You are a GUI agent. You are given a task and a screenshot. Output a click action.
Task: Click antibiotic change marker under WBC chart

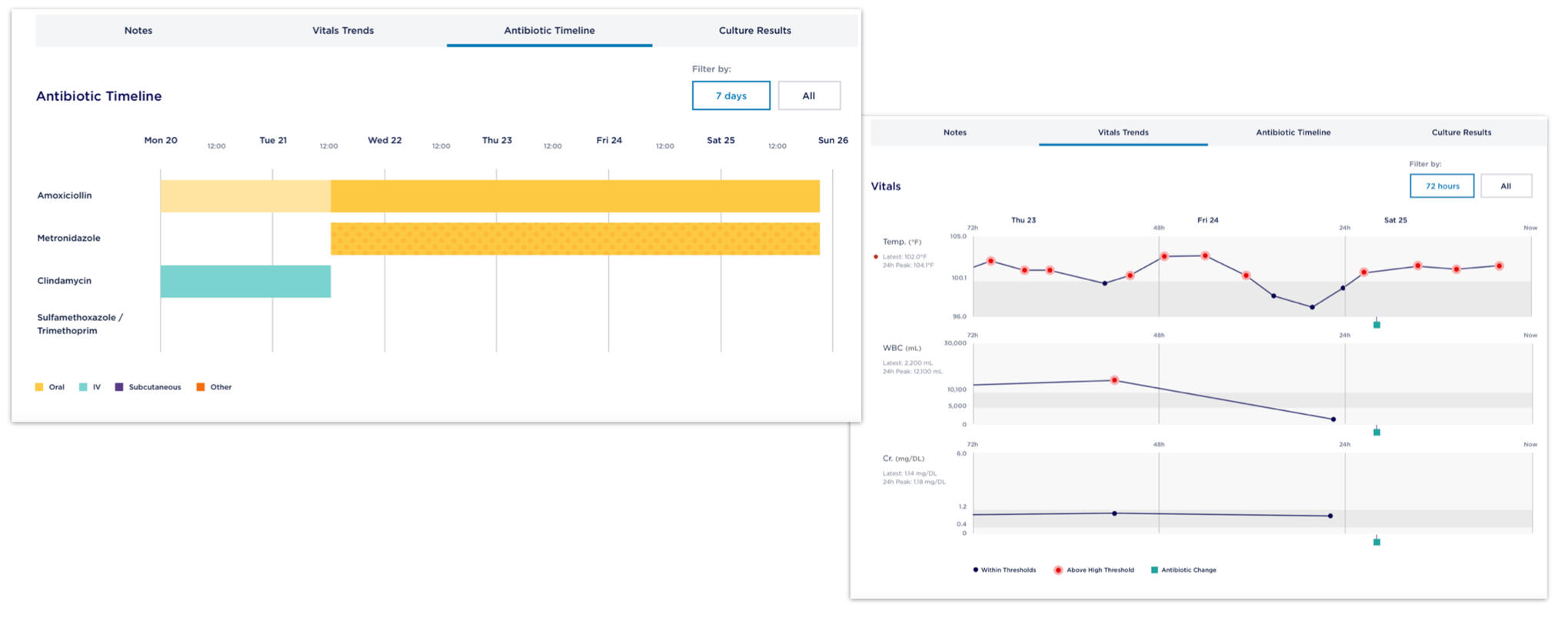pyautogui.click(x=1377, y=433)
